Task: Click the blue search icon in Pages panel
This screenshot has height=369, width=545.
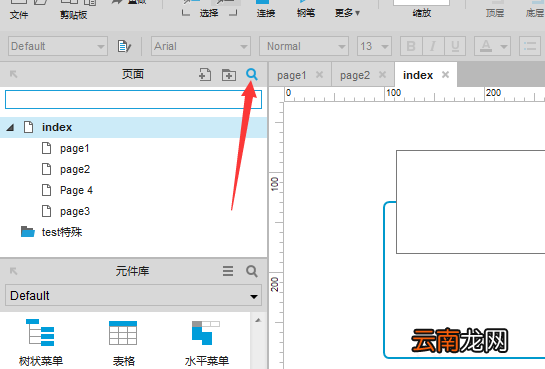Action: [x=252, y=74]
